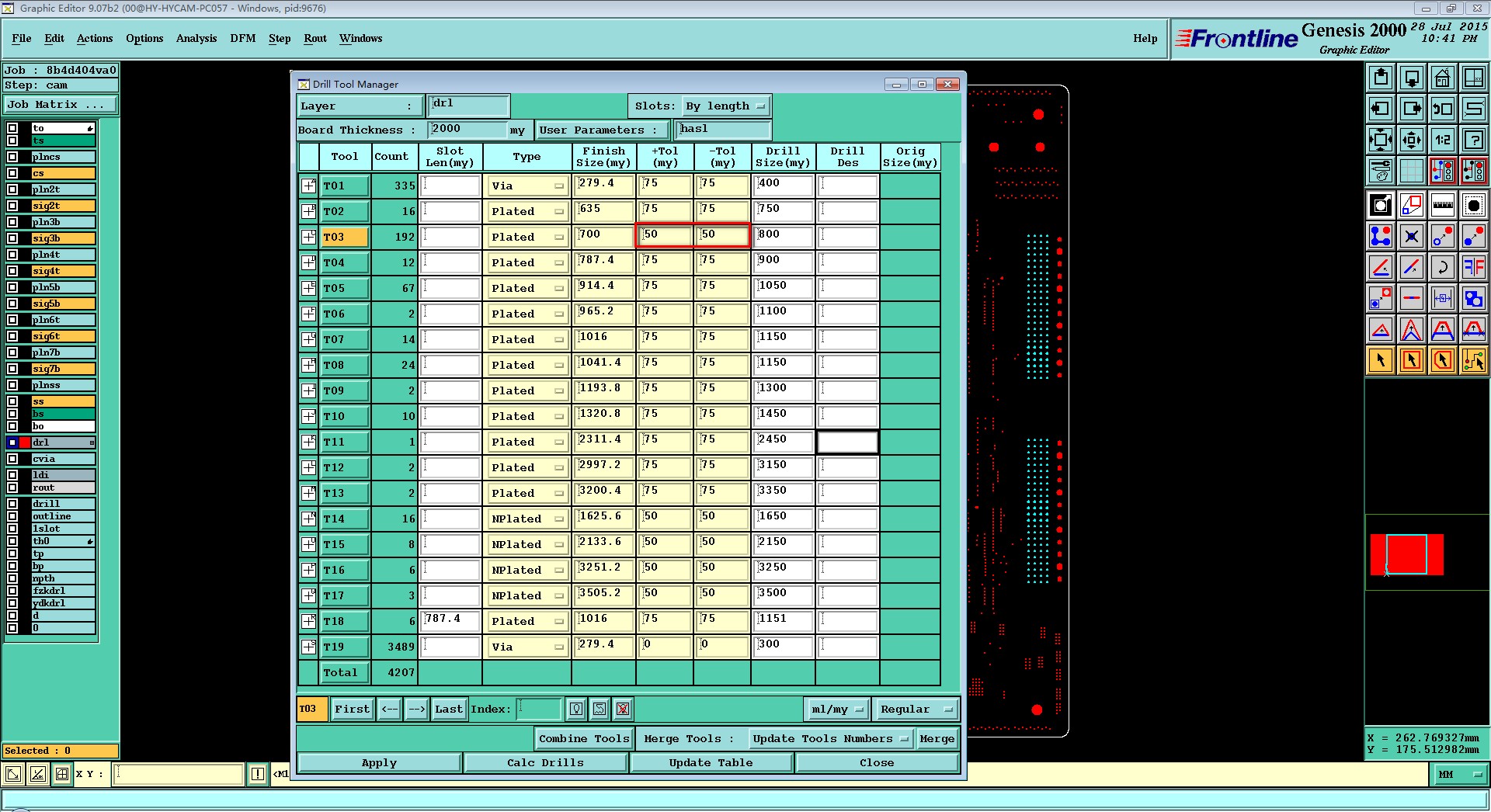
Task: Click the Pan Right icon
Action: click(x=1412, y=109)
